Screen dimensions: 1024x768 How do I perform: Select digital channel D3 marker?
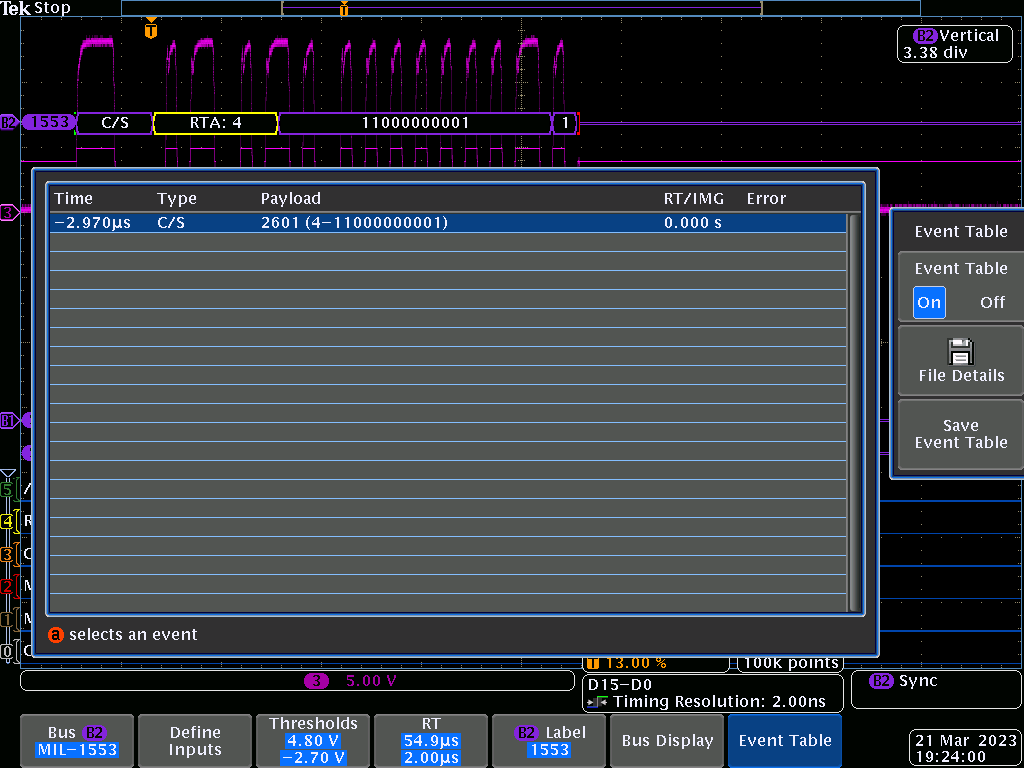pos(7,554)
